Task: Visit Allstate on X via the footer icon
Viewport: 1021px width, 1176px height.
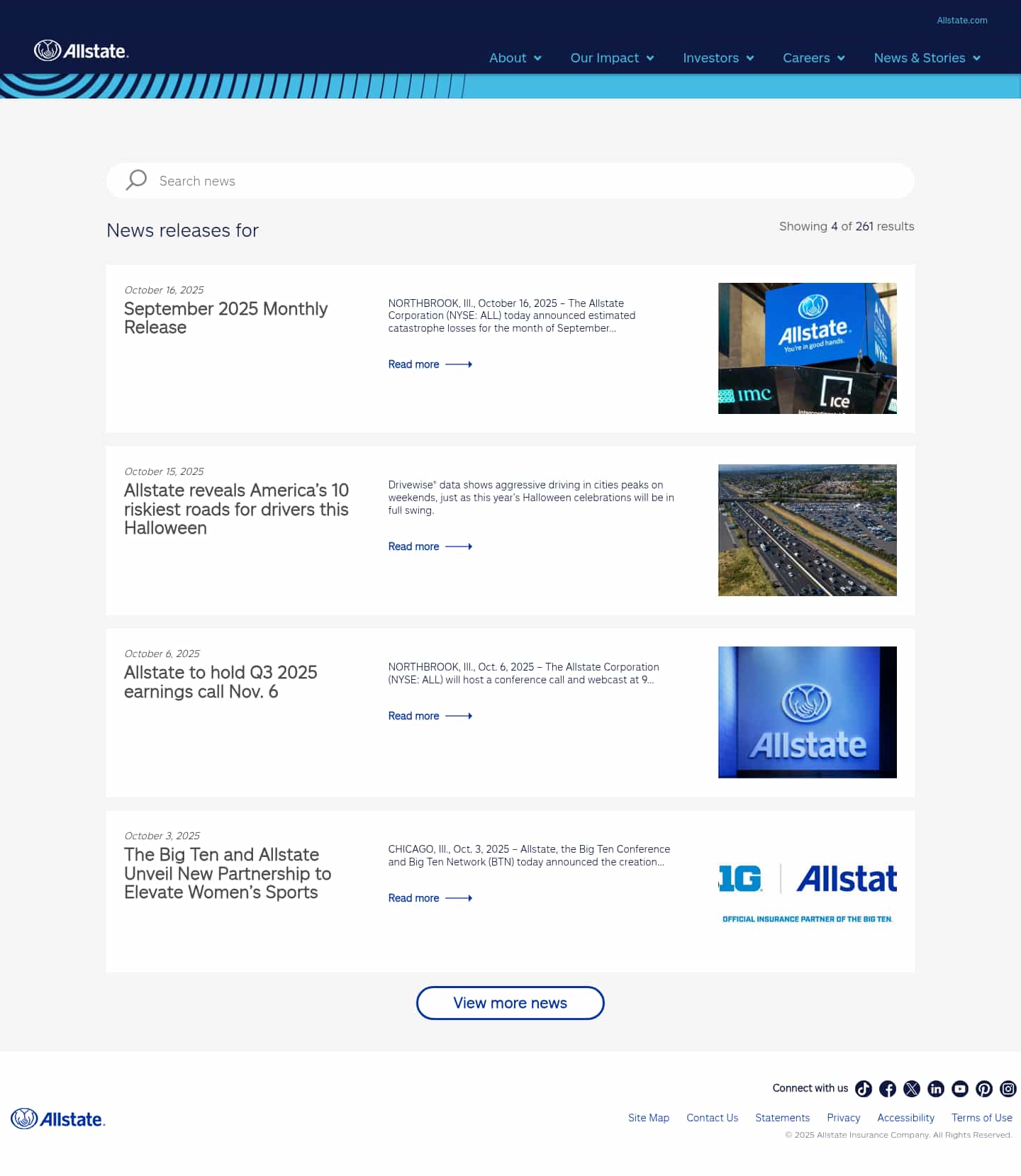Action: tap(912, 1089)
